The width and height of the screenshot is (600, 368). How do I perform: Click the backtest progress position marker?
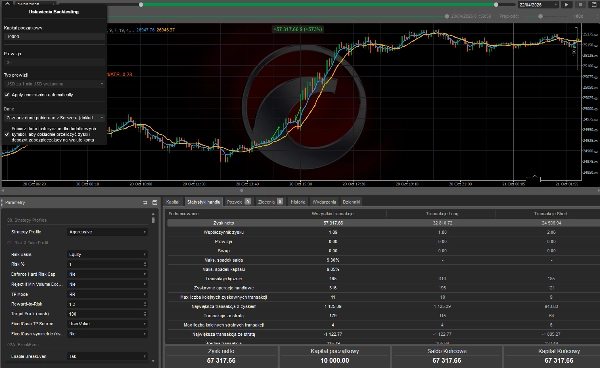click(447, 16)
